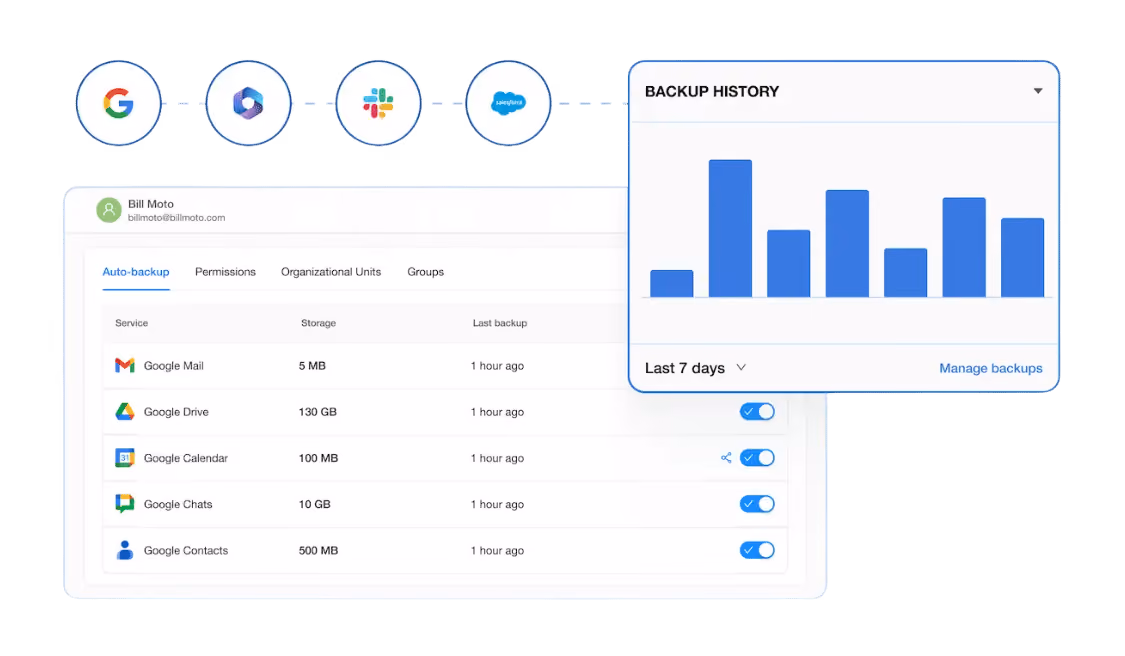Image resolution: width=1125 pixels, height=656 pixels.
Task: Click the Storage column header
Action: 319,323
